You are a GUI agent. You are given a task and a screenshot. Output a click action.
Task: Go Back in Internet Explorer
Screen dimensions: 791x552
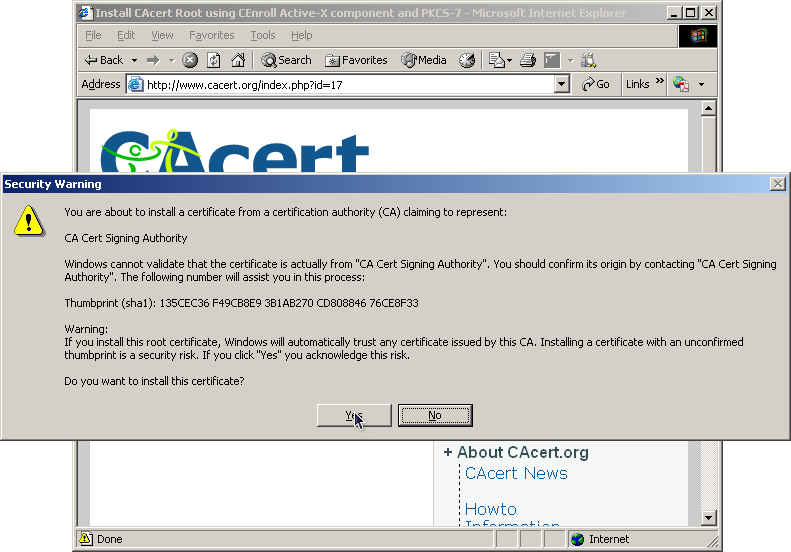(x=104, y=60)
